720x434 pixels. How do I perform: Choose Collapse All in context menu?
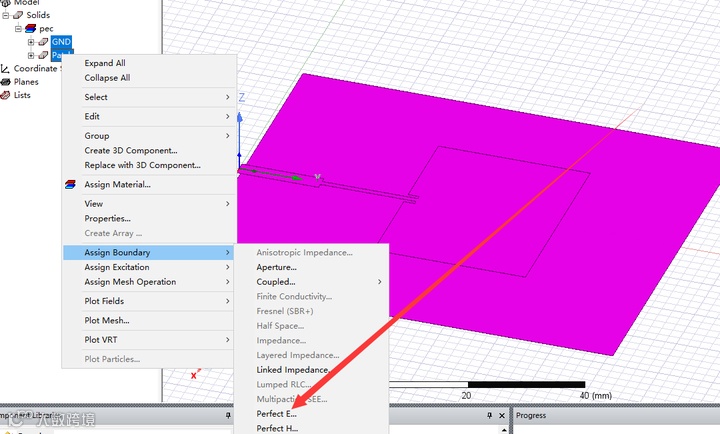pos(107,78)
